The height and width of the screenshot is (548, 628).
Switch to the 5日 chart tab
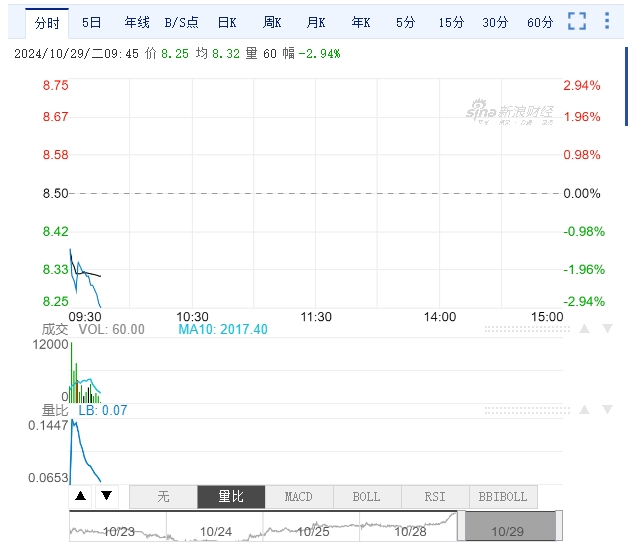[91, 22]
